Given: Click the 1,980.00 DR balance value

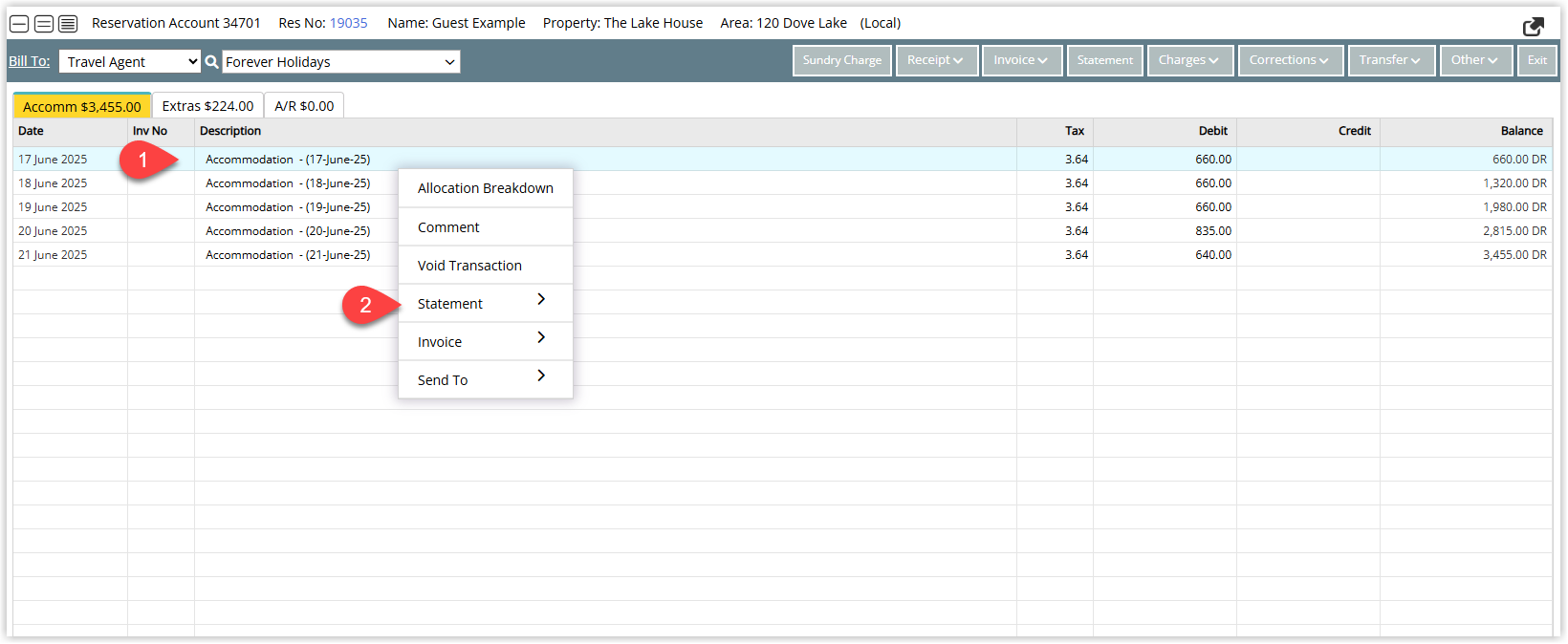Looking at the screenshot, I should tap(1514, 207).
